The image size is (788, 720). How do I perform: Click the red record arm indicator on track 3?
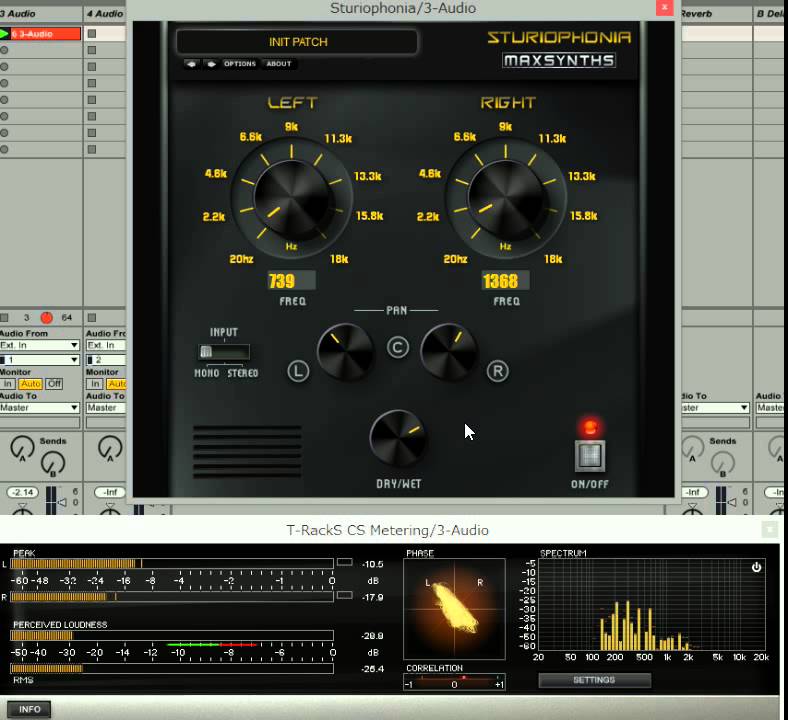tap(46, 318)
